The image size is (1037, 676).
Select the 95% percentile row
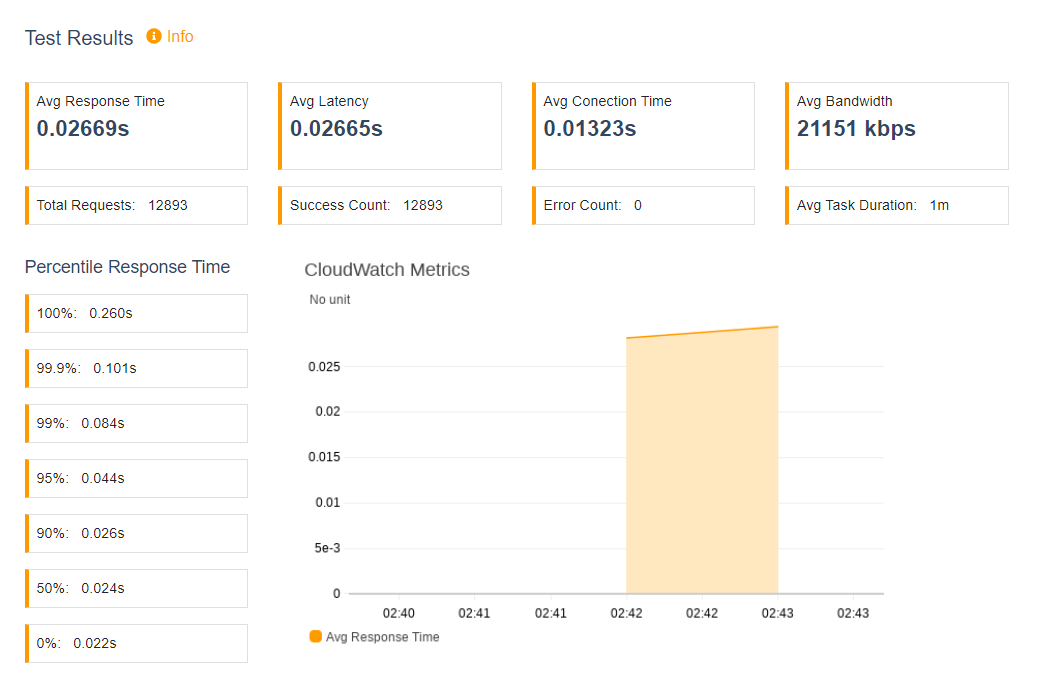(x=136, y=478)
